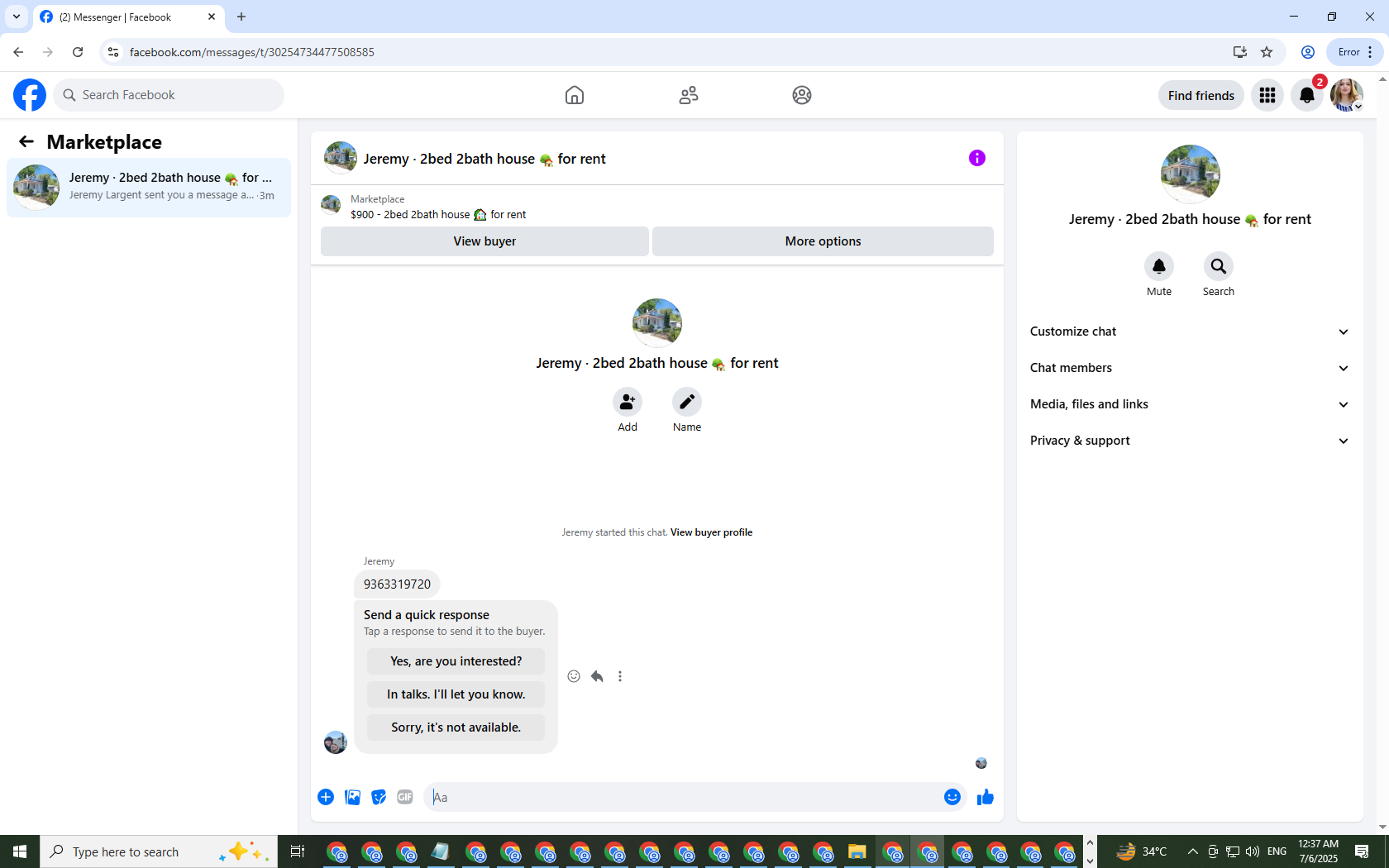React to Jeremy's message with emoji
This screenshot has height=868, width=1389.
574,676
